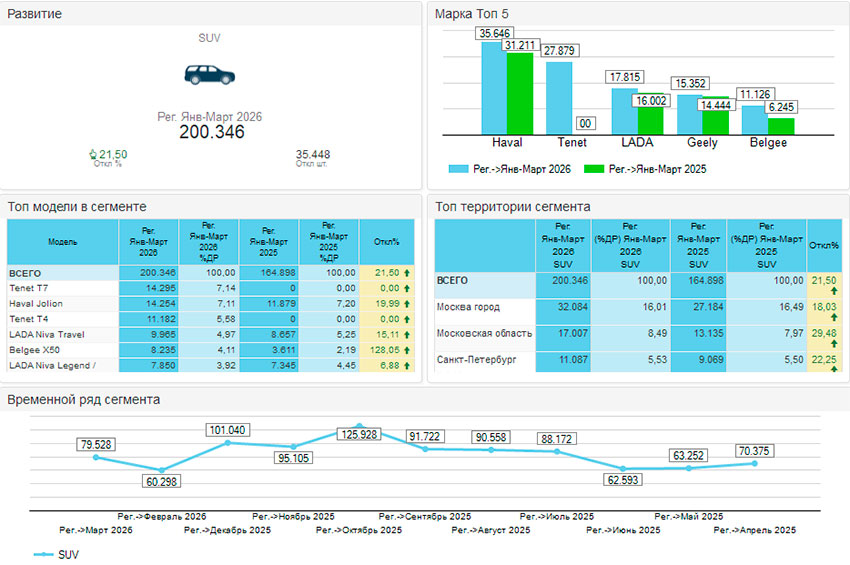This screenshot has height=565, width=850.
Task: Click the growth arrow in Санкт-Петербург row
Action: 824,370
